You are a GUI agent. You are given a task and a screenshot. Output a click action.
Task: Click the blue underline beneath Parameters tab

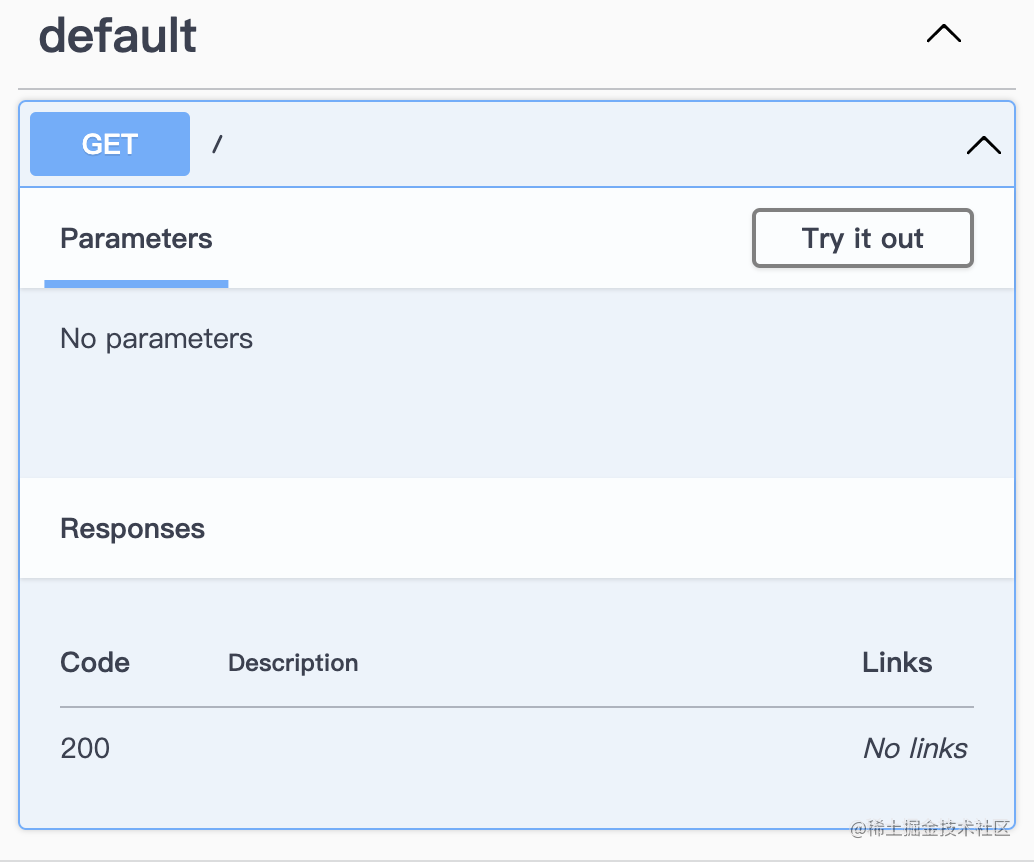[136, 284]
